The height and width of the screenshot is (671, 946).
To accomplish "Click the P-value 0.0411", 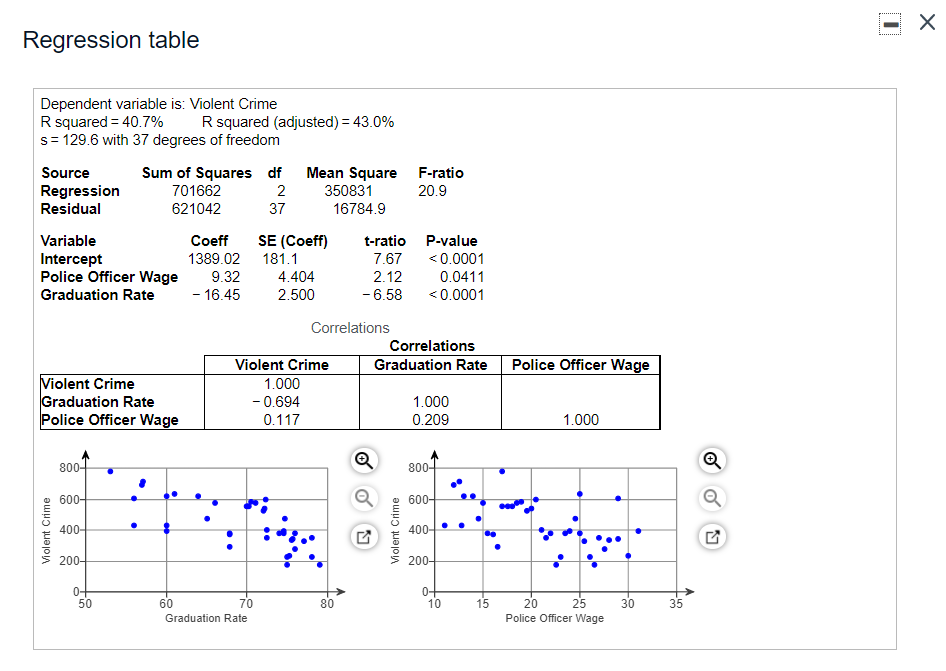I will (x=462, y=277).
